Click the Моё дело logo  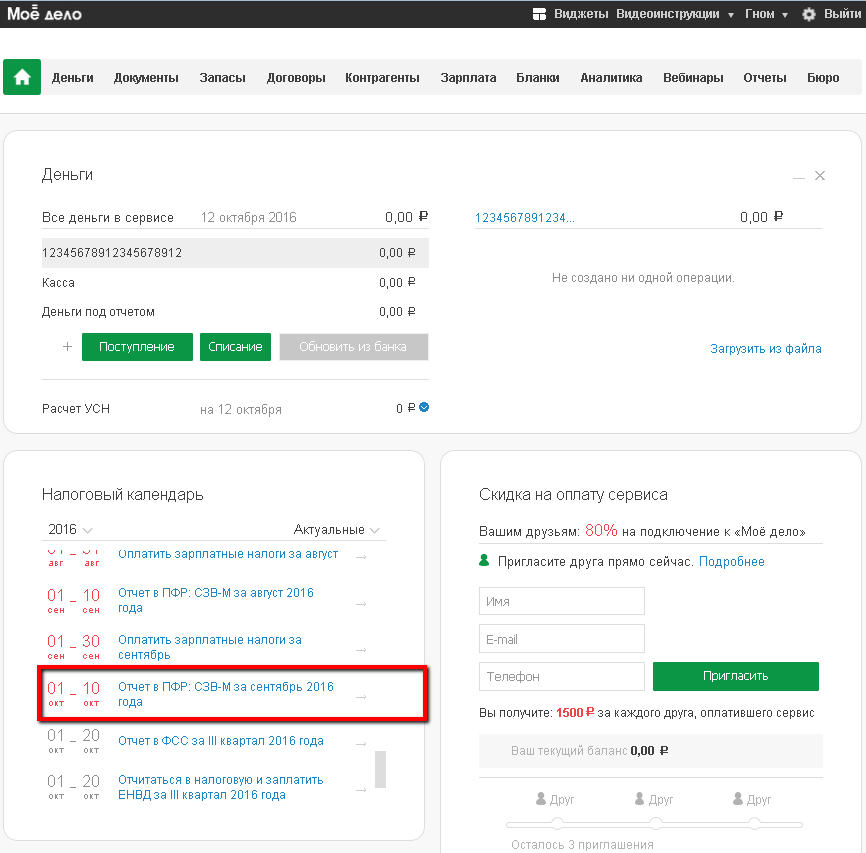[44, 13]
